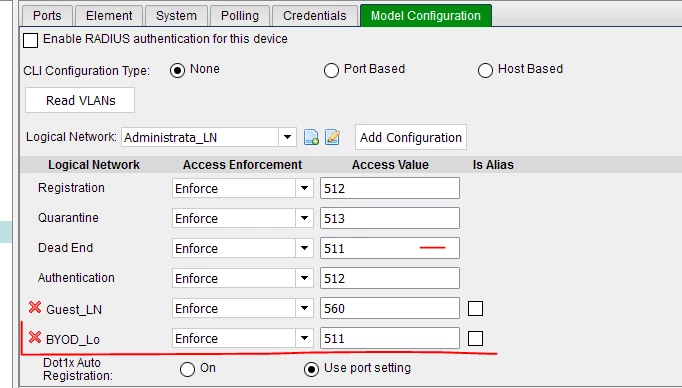The image size is (682, 388).
Task: Open Guest_LN access enforcement dropdown
Action: [304, 308]
